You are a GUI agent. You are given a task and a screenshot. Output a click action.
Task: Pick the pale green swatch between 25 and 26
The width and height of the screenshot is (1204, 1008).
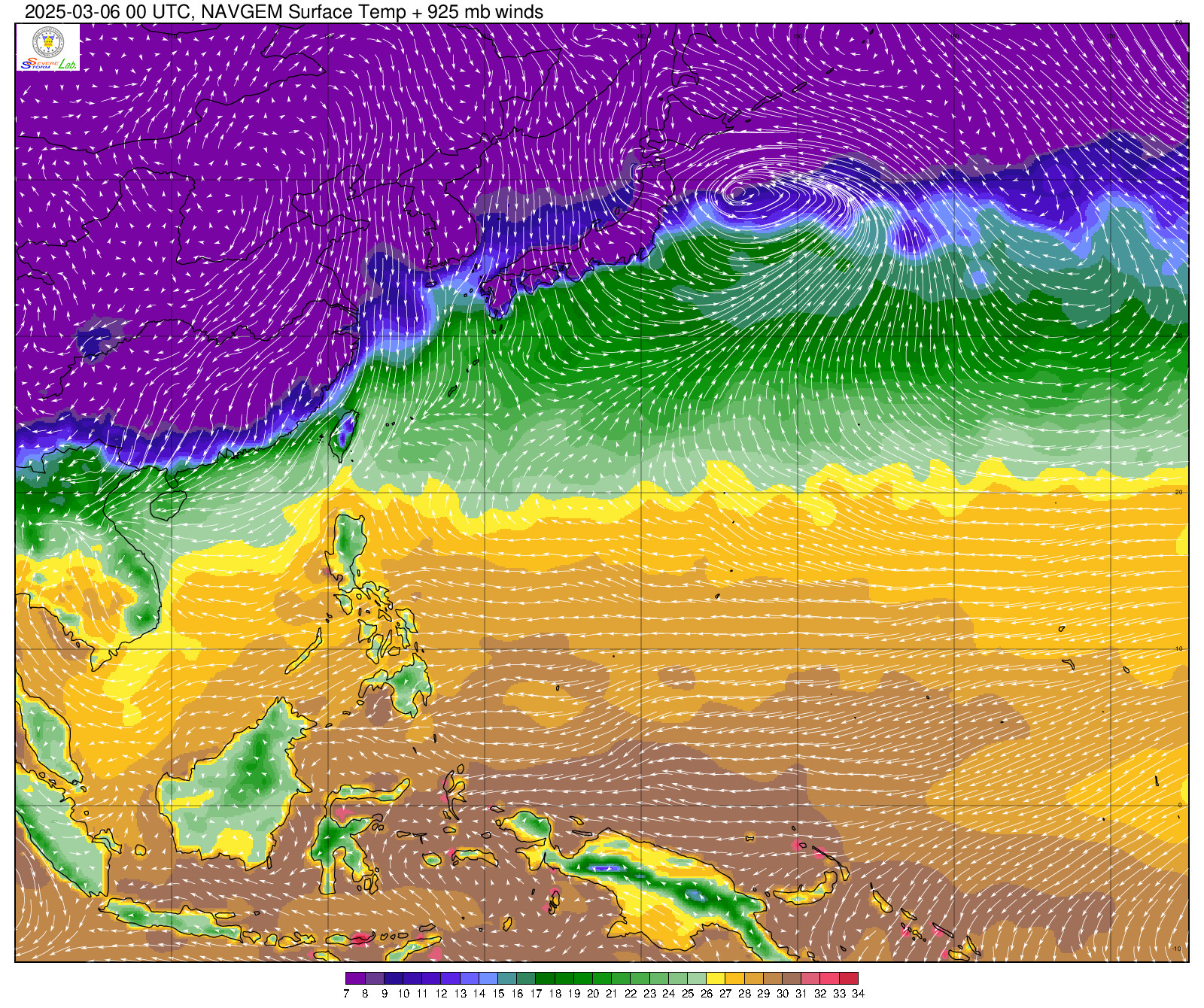click(697, 978)
